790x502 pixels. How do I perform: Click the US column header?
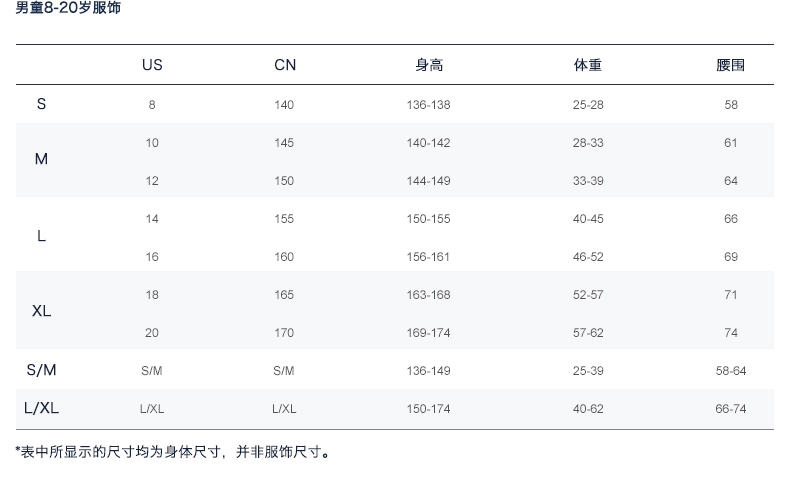(152, 65)
